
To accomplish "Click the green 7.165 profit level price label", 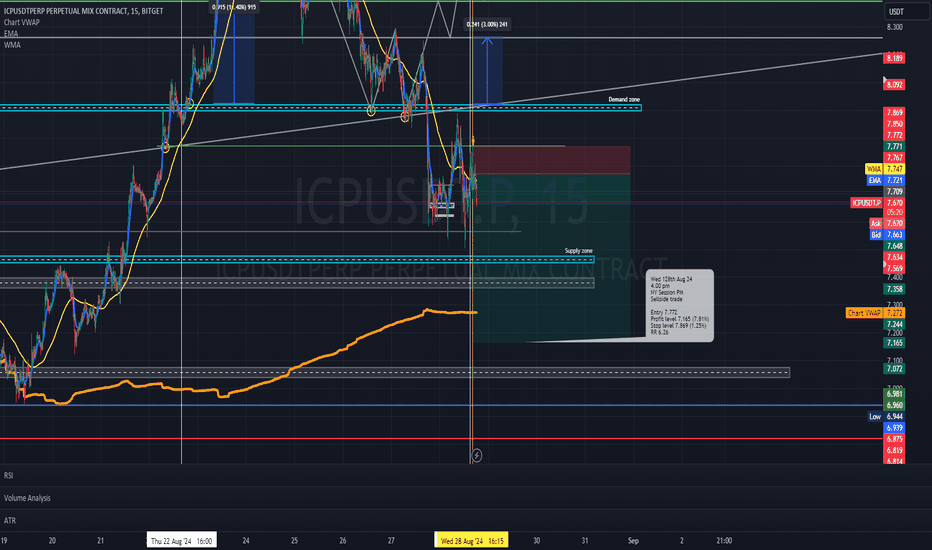I will pyautogui.click(x=894, y=342).
